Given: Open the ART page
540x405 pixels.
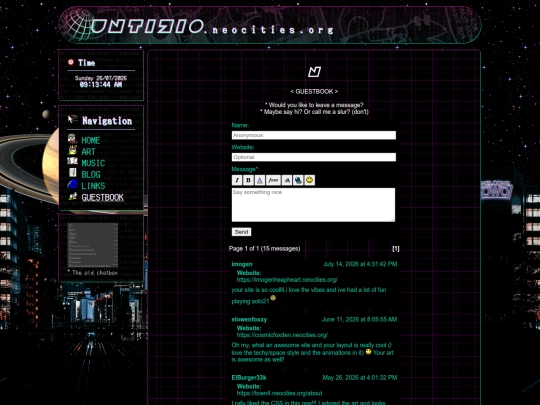Looking at the screenshot, I should (x=88, y=152).
